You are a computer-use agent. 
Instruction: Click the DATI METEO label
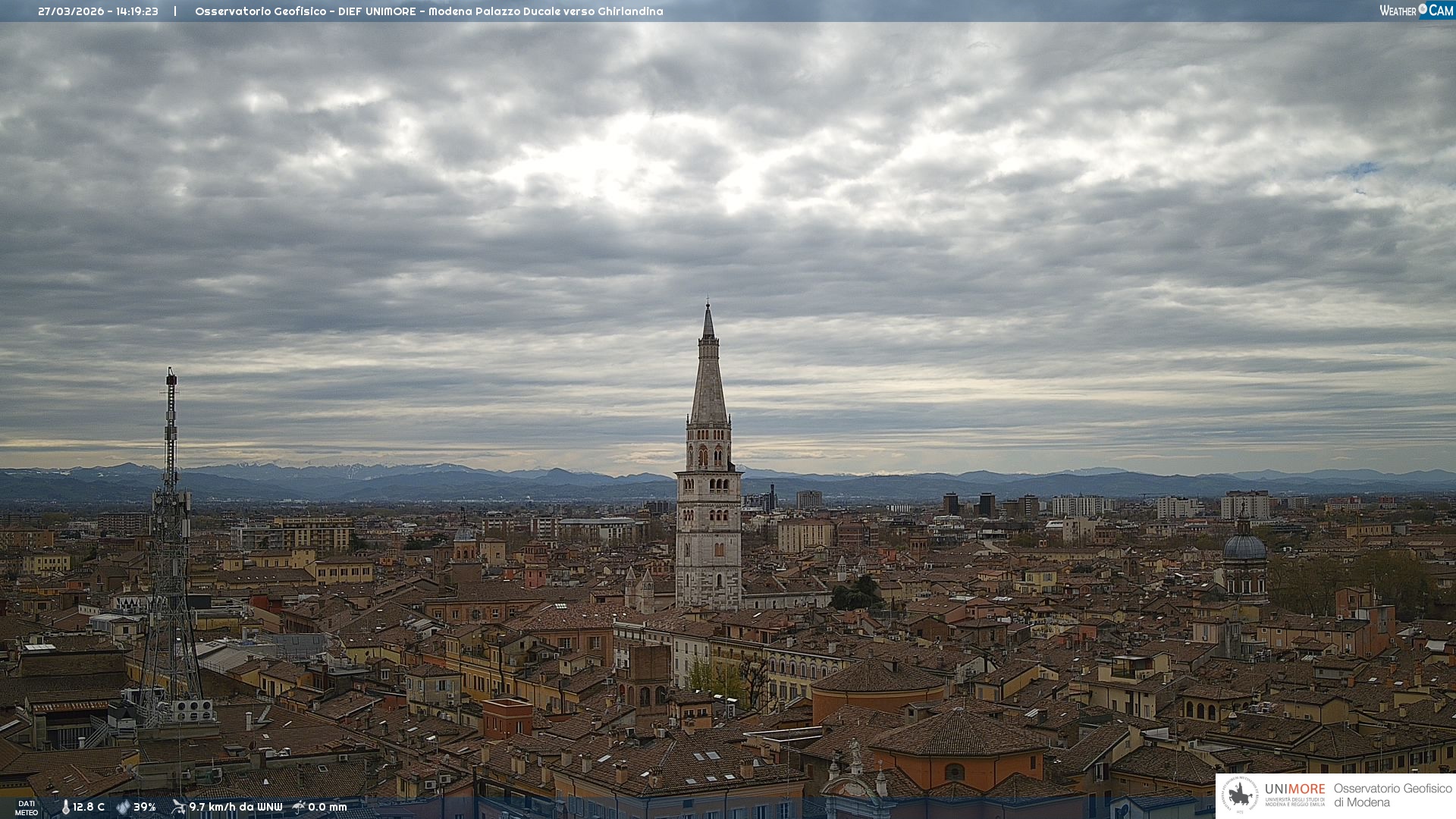click(27, 808)
